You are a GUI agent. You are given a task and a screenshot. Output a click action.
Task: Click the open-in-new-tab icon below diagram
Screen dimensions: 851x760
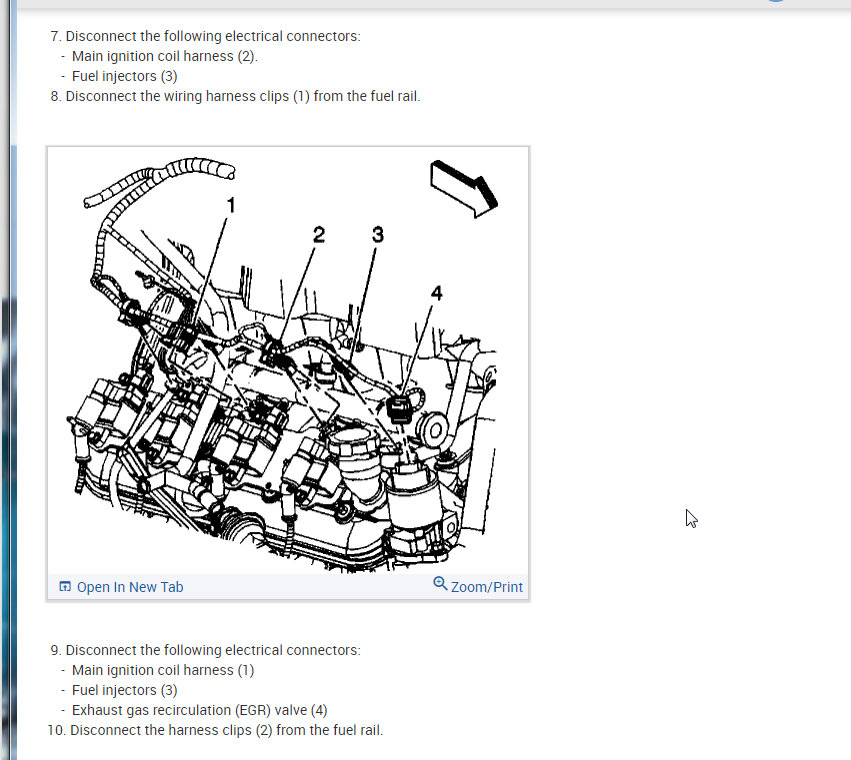coord(65,586)
